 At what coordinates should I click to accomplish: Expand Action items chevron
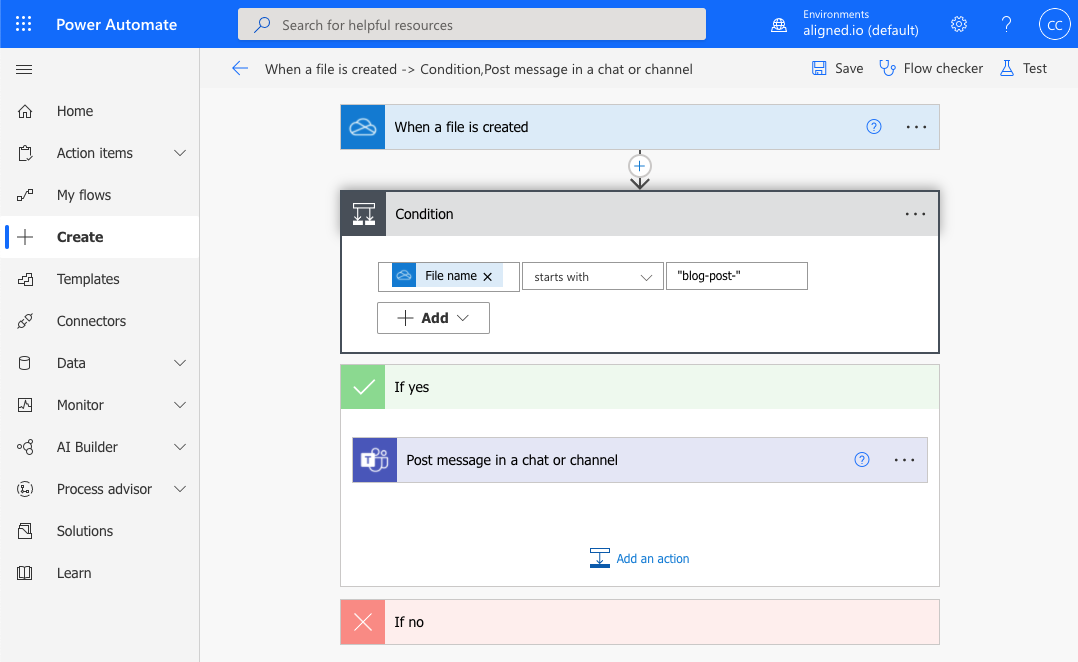coord(180,153)
